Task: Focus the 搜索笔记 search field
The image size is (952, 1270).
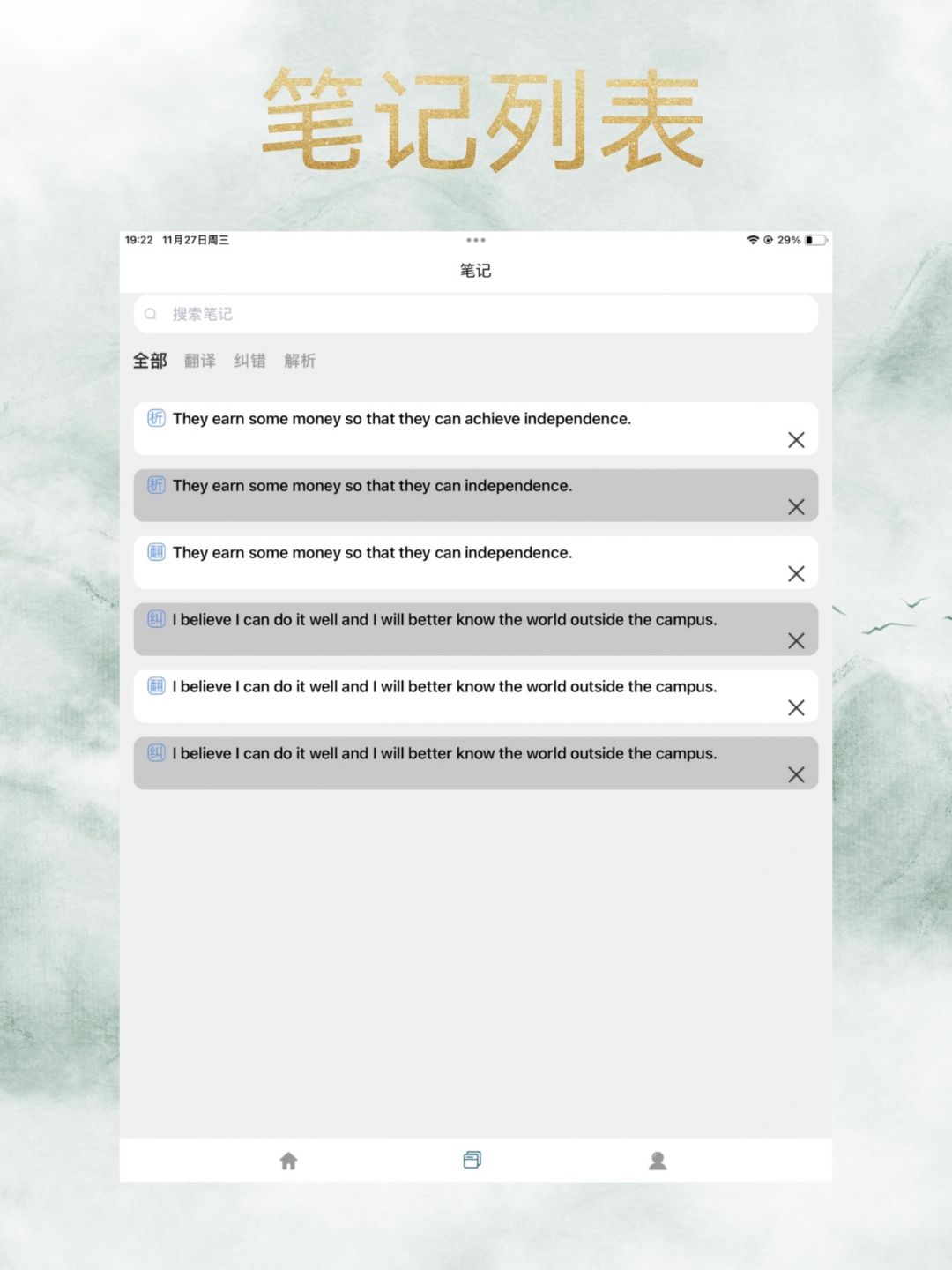Action: pos(476,314)
